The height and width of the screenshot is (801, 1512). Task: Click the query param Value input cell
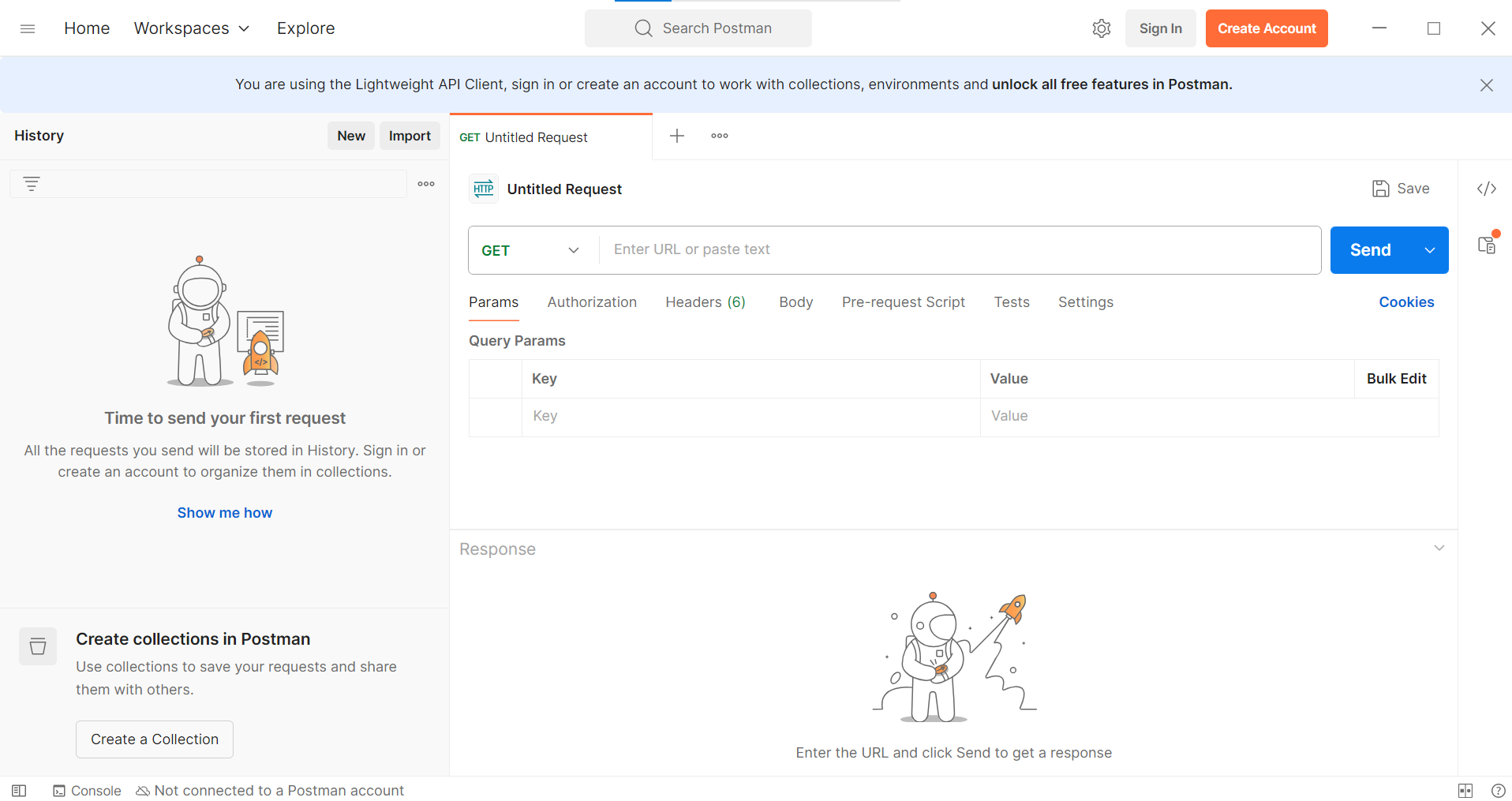click(x=1209, y=417)
